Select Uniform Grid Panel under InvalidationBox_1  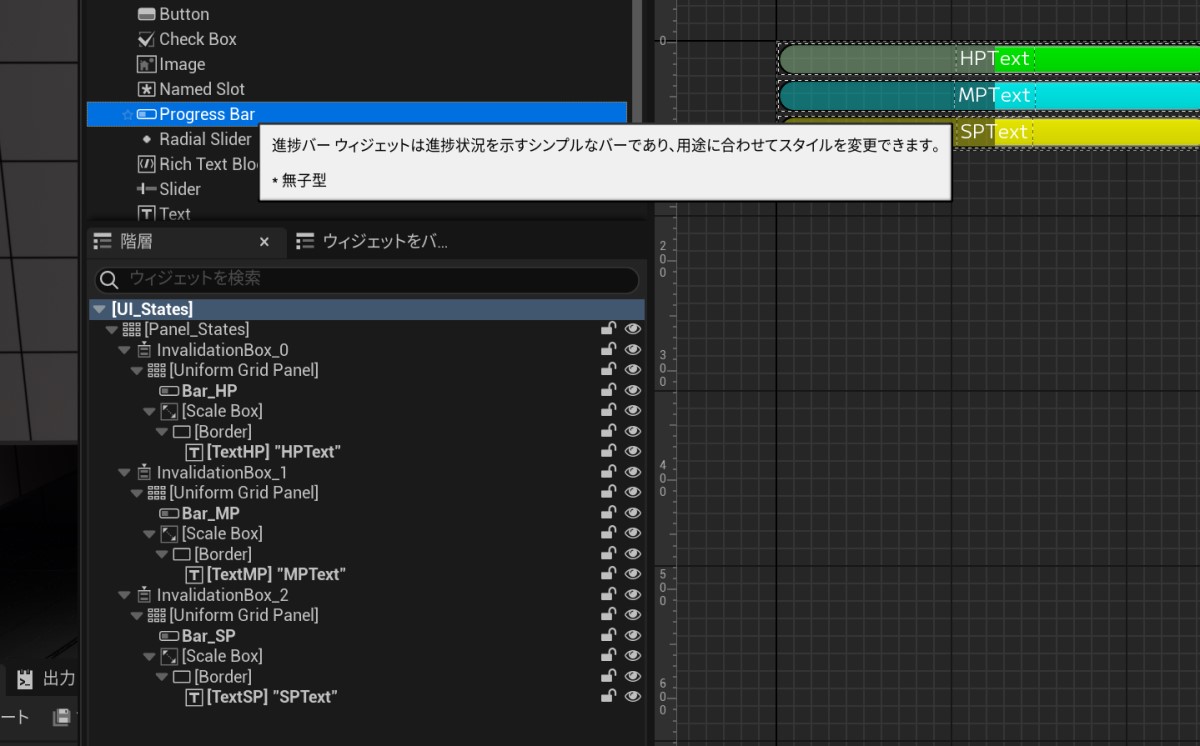(x=233, y=493)
